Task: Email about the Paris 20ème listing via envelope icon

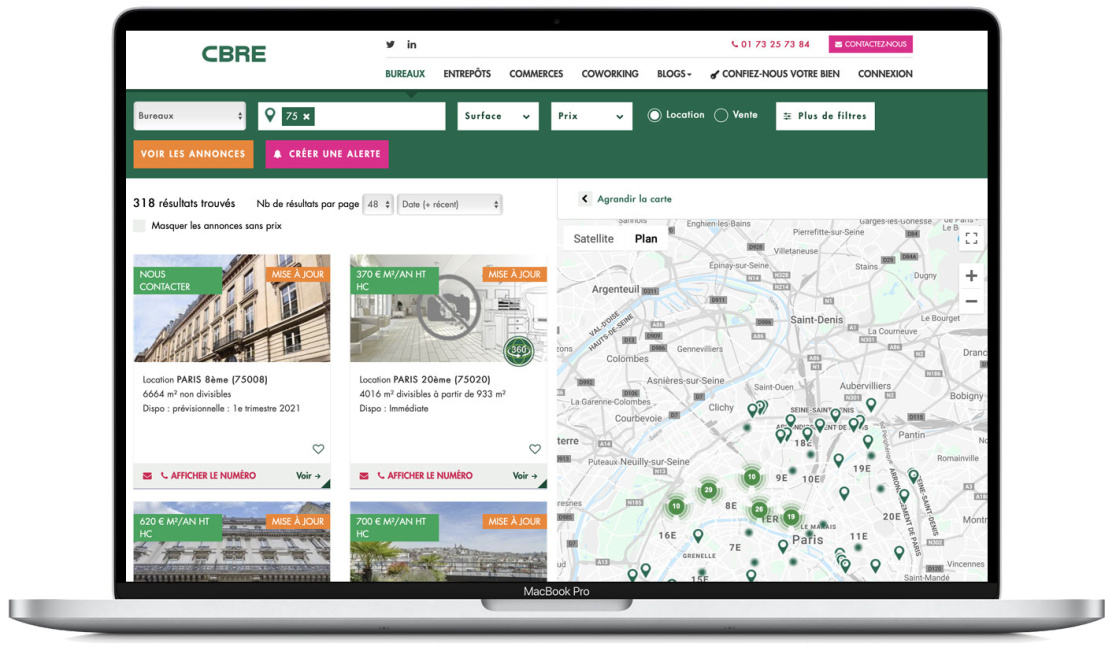Action: [x=364, y=475]
